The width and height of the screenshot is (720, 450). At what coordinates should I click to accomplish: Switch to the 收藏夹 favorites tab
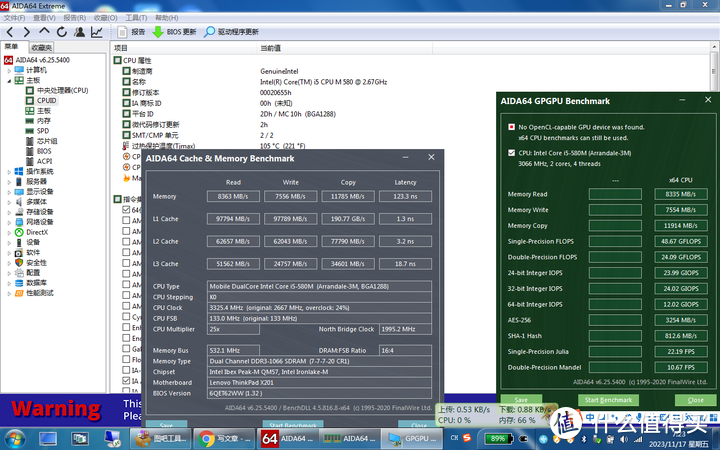point(41,47)
